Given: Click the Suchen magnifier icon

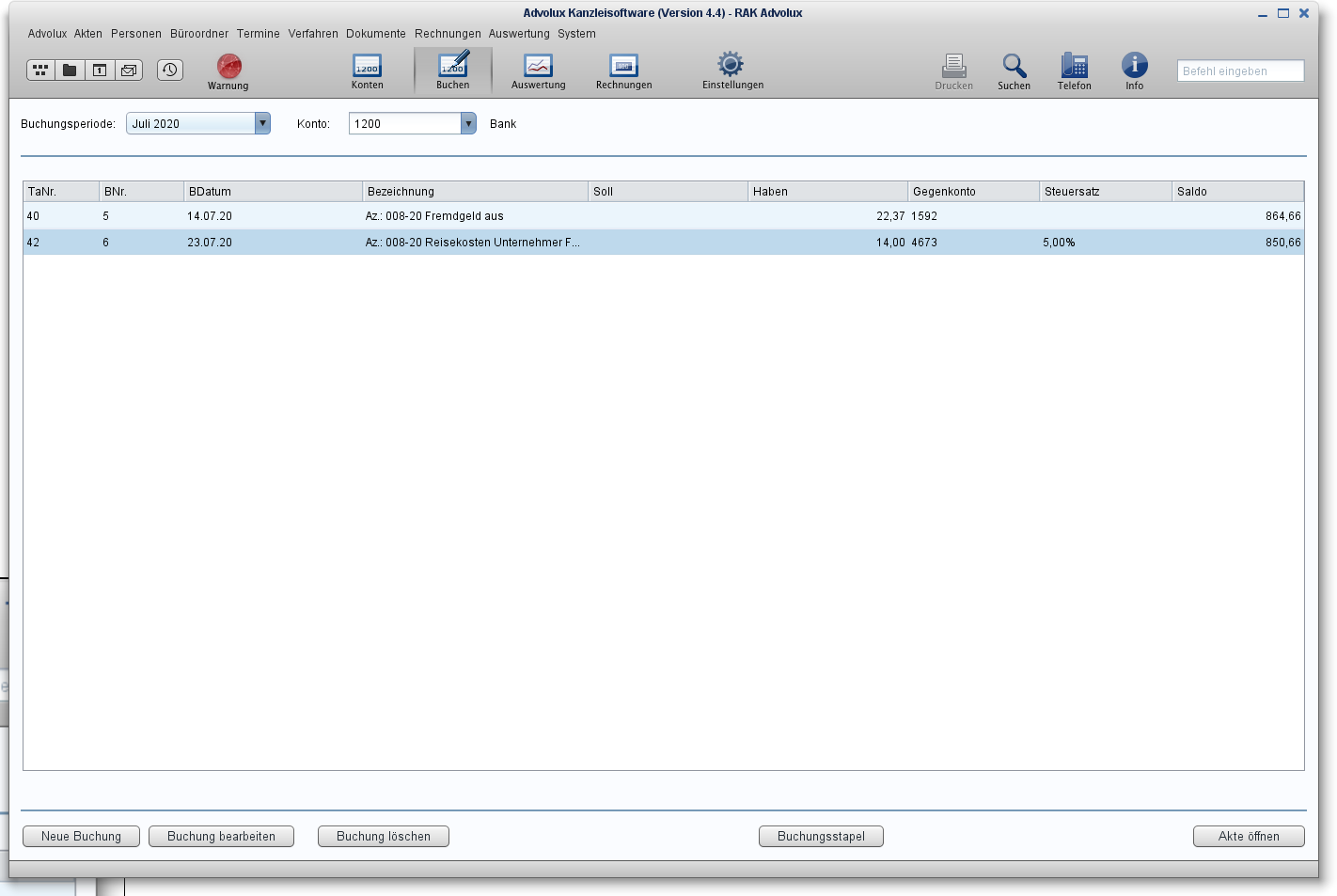Looking at the screenshot, I should point(1015,71).
